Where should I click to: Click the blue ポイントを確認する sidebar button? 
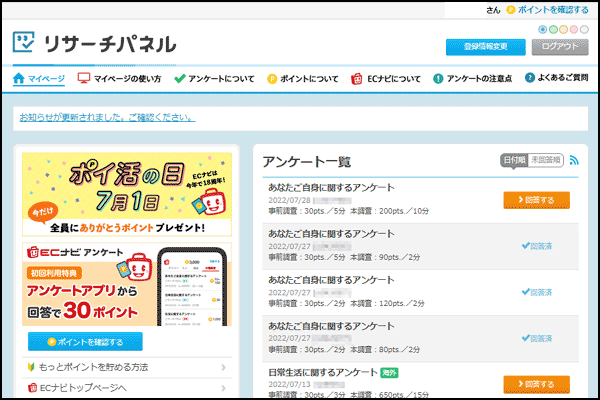tap(85, 341)
